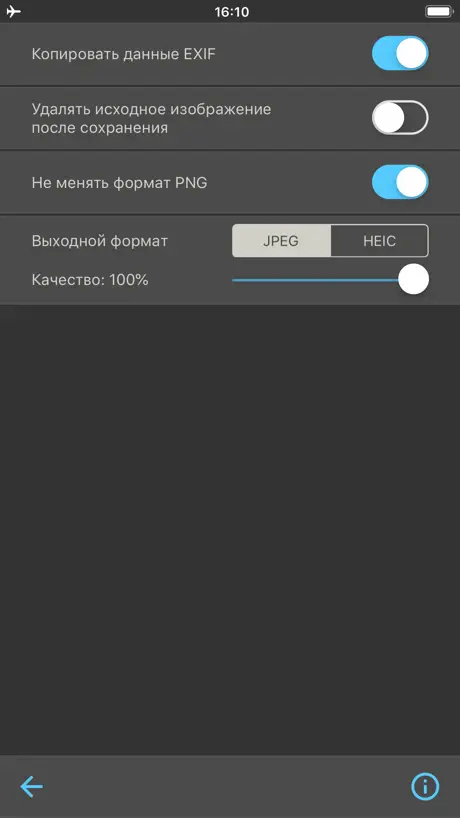The image size is (460, 818).
Task: Tap the Копировать данные EXIF label
Action: click(x=124, y=54)
